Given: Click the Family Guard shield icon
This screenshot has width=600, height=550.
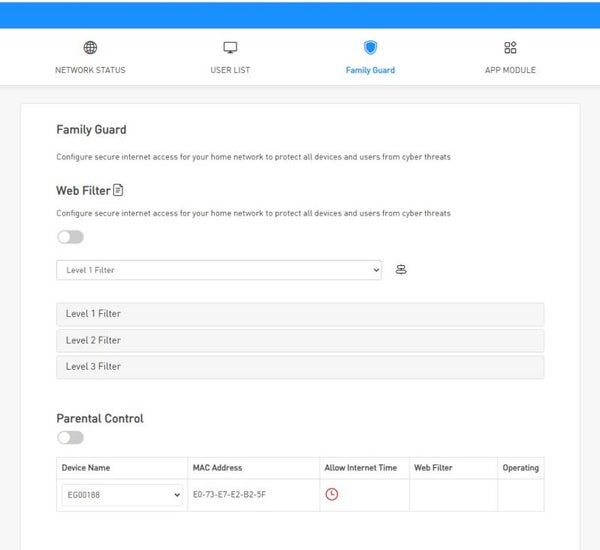Looking at the screenshot, I should (x=370, y=48).
